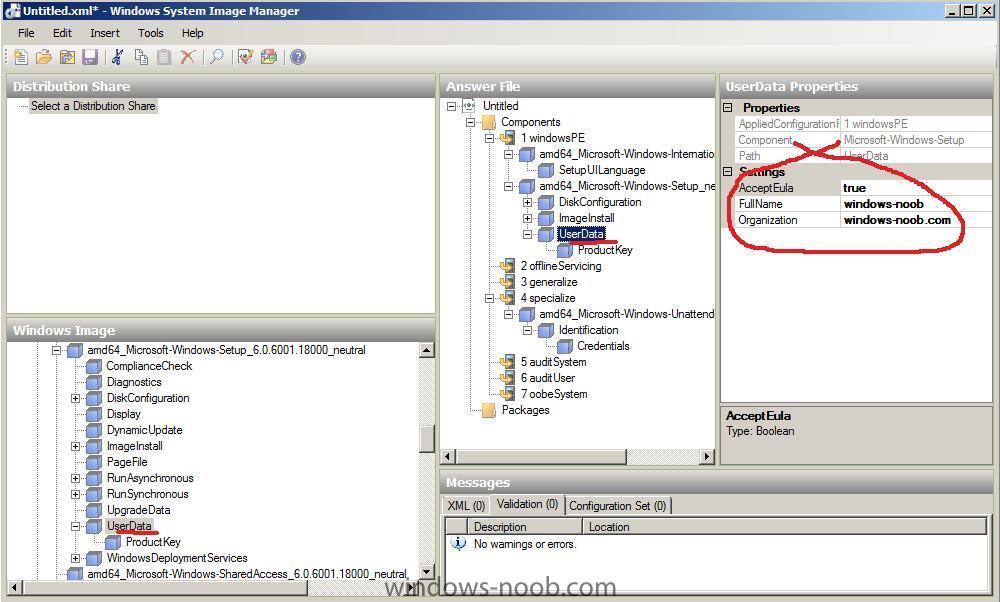This screenshot has height=602, width=1000.
Task: Expand RunAsynchronous in Windows Image tree
Action: (x=75, y=478)
